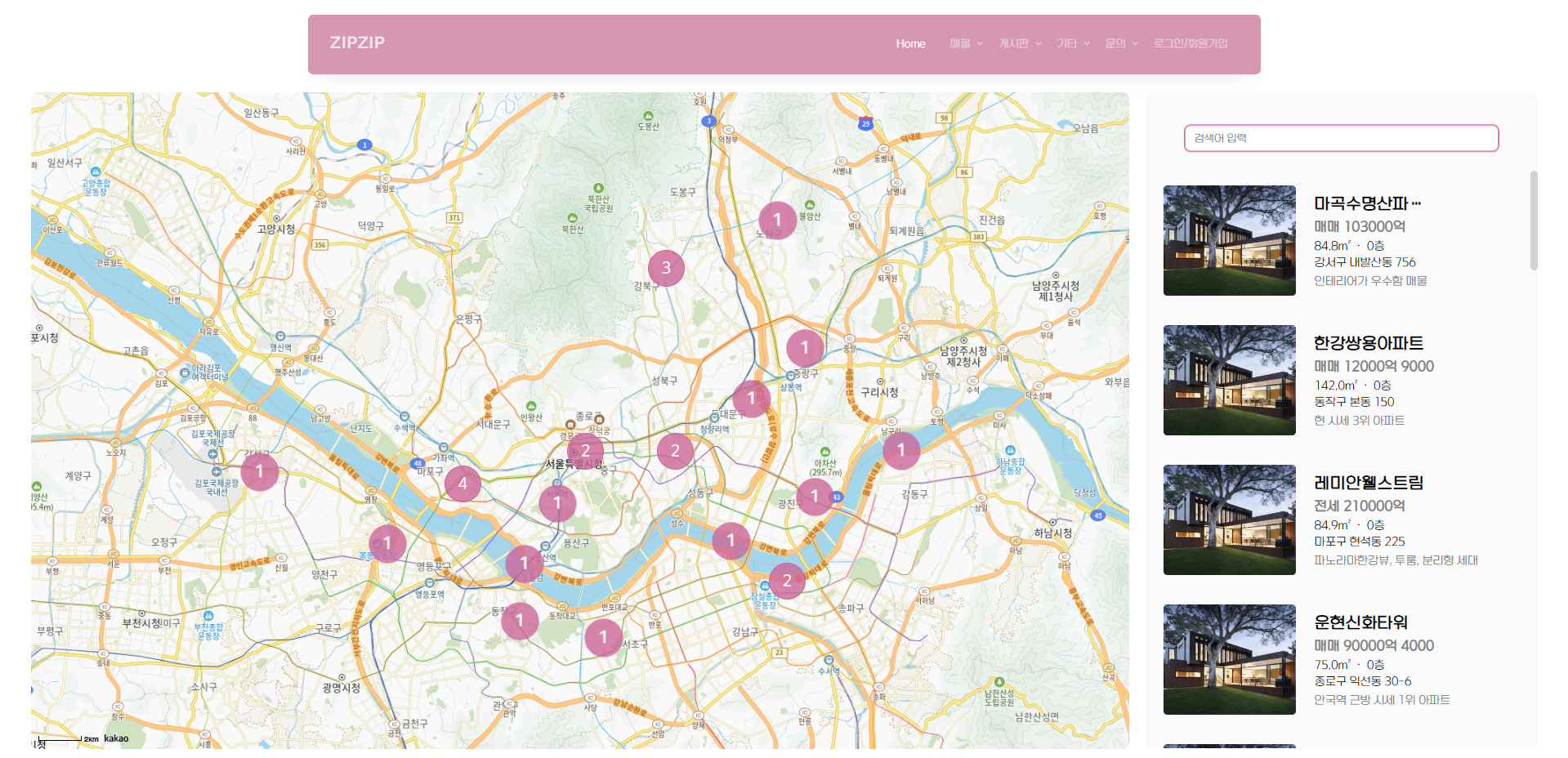Viewport: 1568px width, 758px height.
Task: Open the 게시판 menu
Action: (x=1013, y=43)
